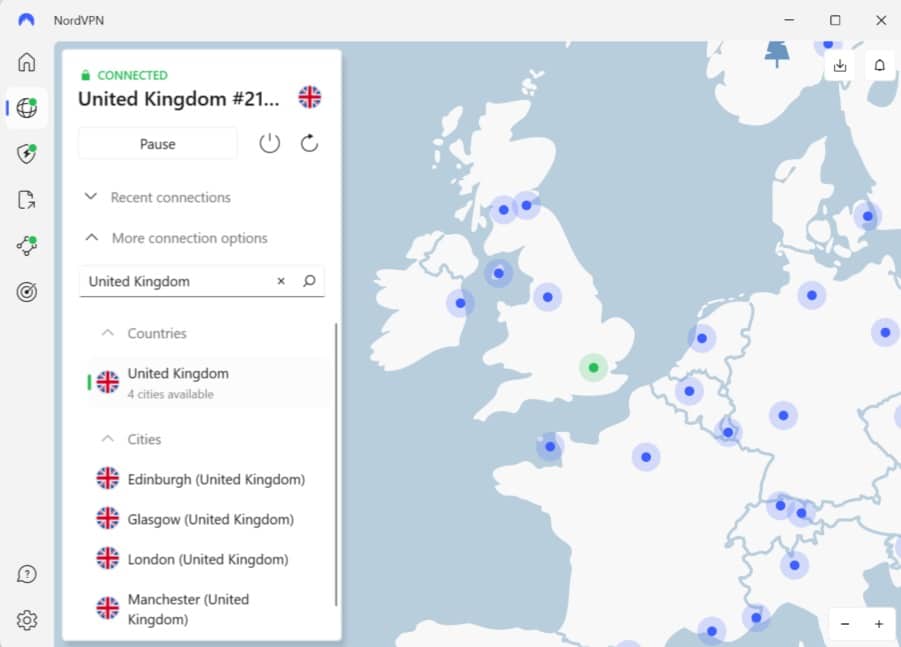Select the globe VPN icon in the sidebar

click(x=26, y=107)
